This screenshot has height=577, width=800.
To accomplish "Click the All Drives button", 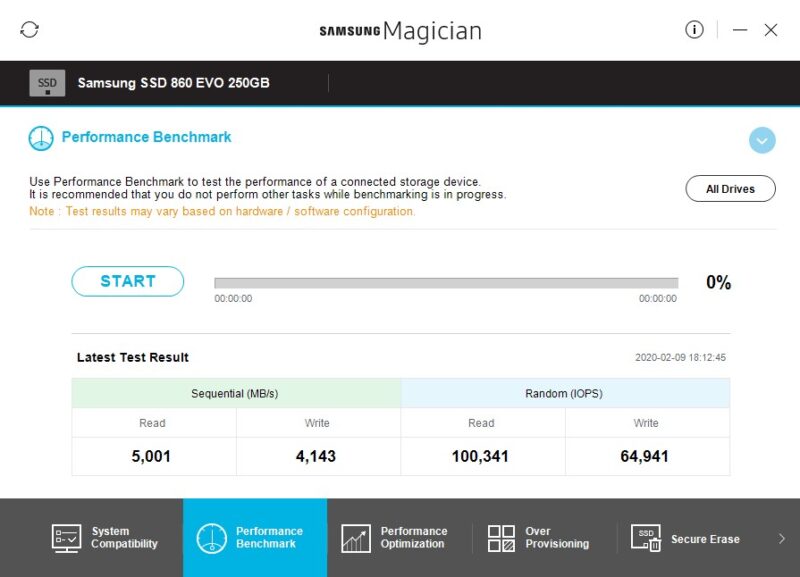I will tap(730, 188).
